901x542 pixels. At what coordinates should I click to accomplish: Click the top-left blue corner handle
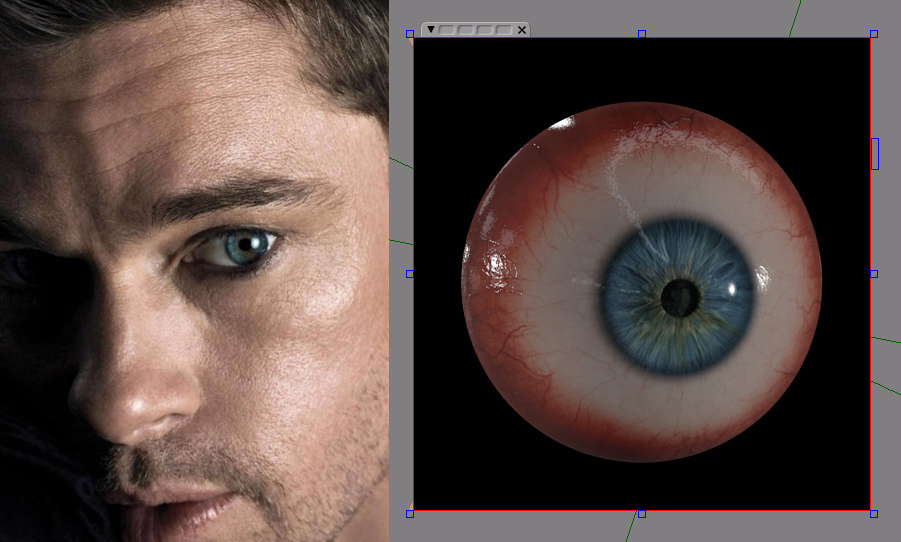click(x=410, y=34)
